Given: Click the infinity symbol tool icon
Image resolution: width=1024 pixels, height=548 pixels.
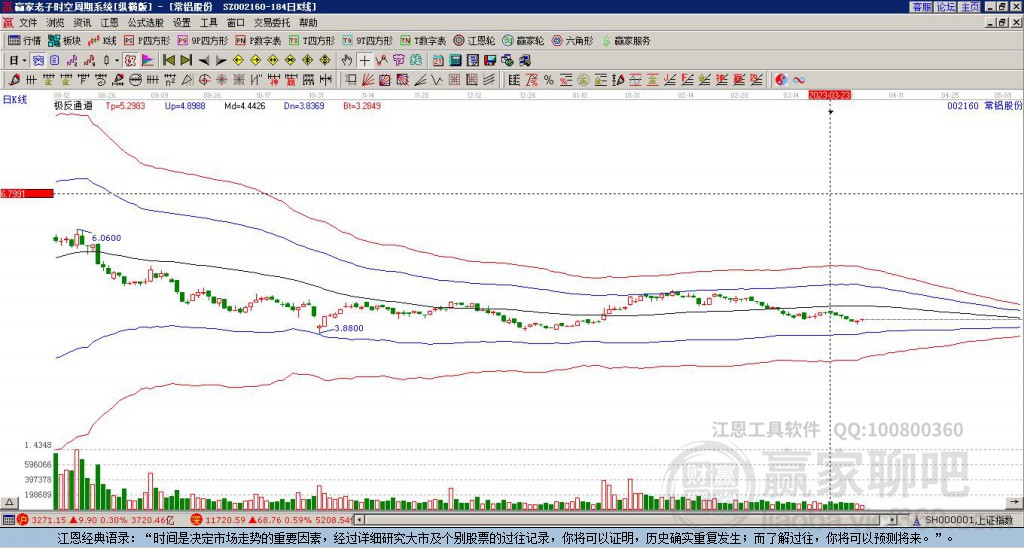Looking at the screenshot, I should (x=799, y=79).
